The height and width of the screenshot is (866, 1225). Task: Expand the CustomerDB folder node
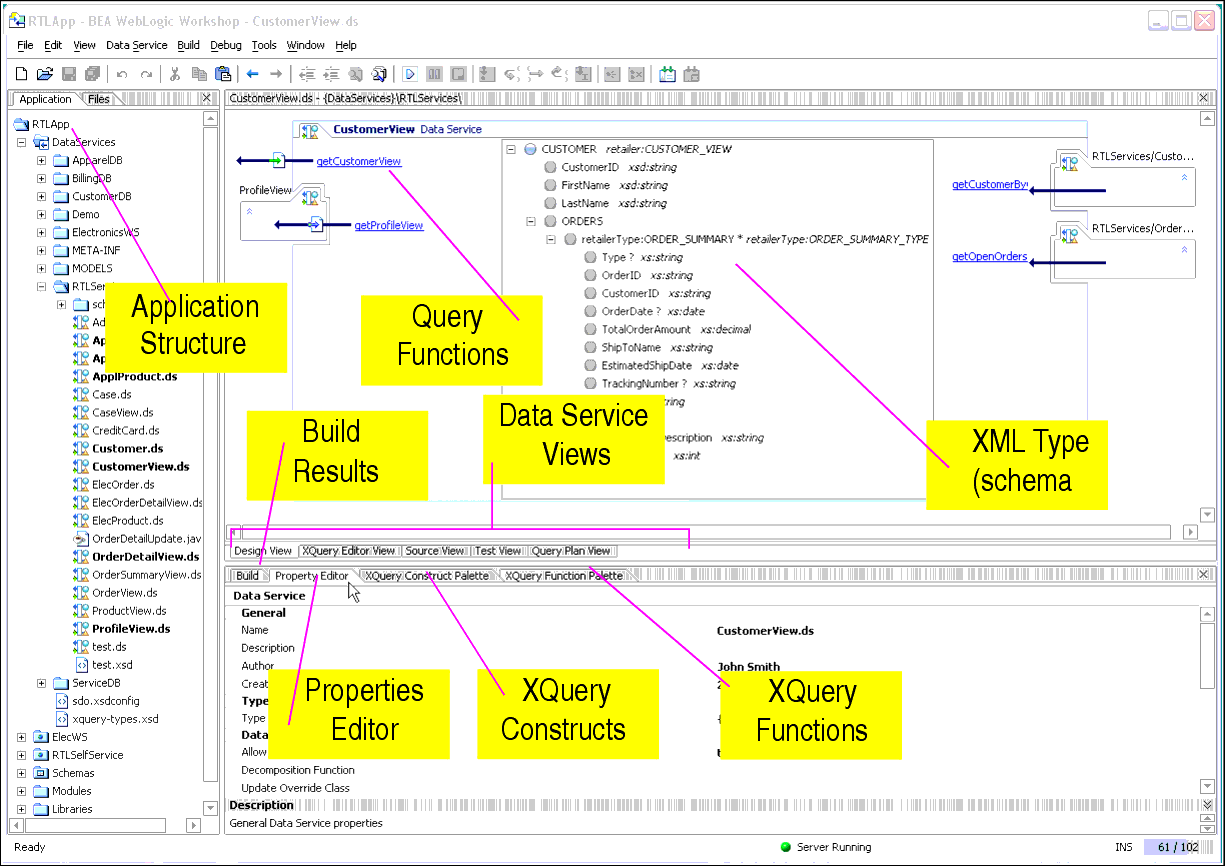41,197
